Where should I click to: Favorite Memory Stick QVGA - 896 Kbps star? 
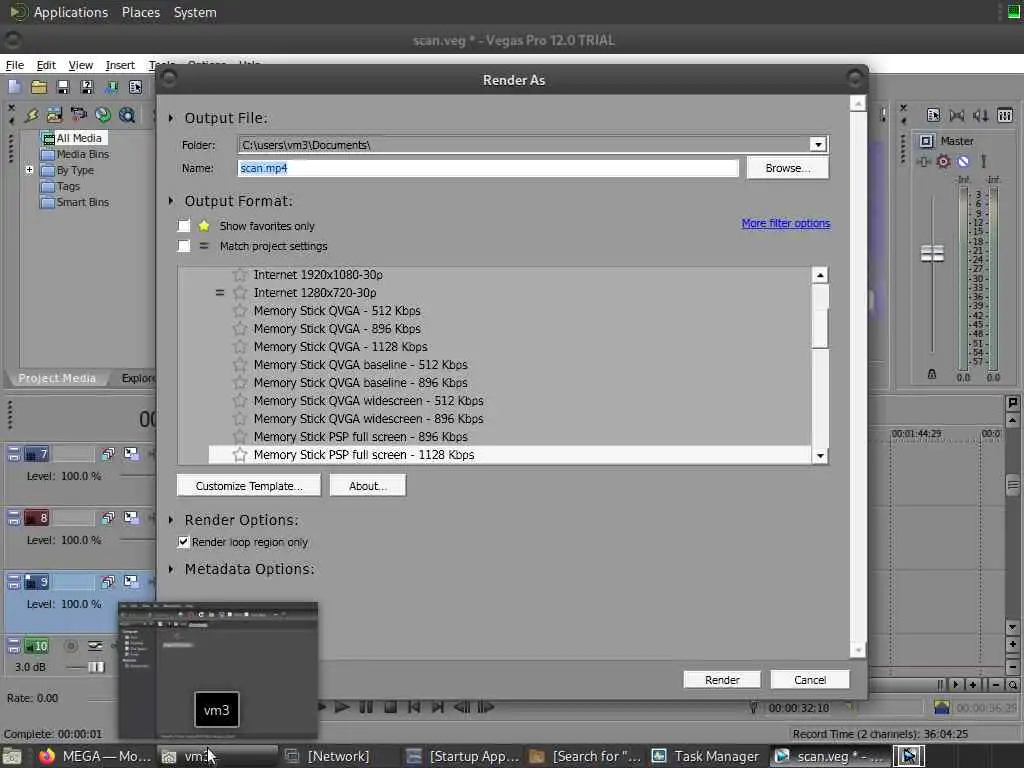click(240, 328)
